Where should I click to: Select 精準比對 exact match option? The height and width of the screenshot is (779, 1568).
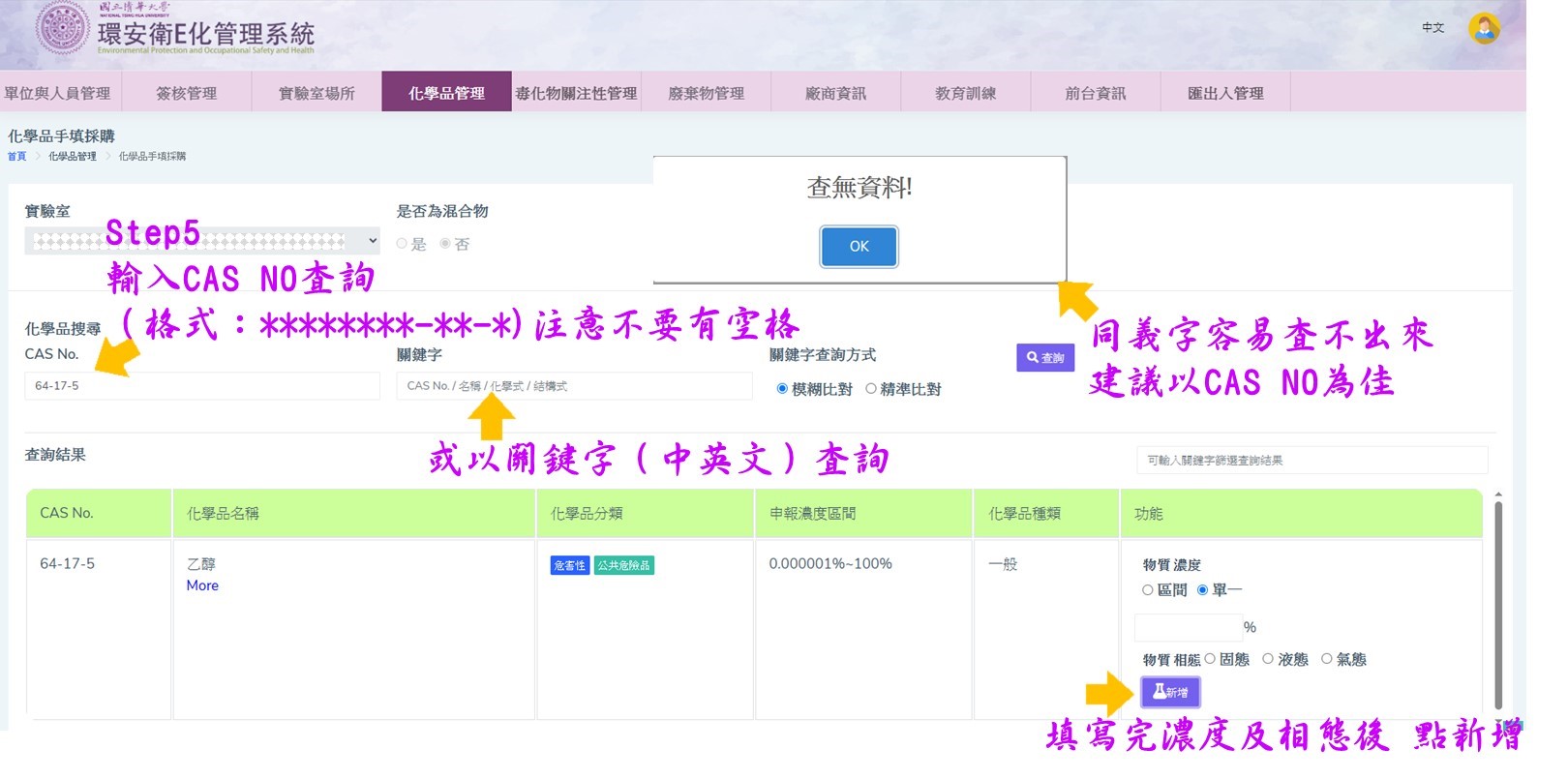coord(871,389)
